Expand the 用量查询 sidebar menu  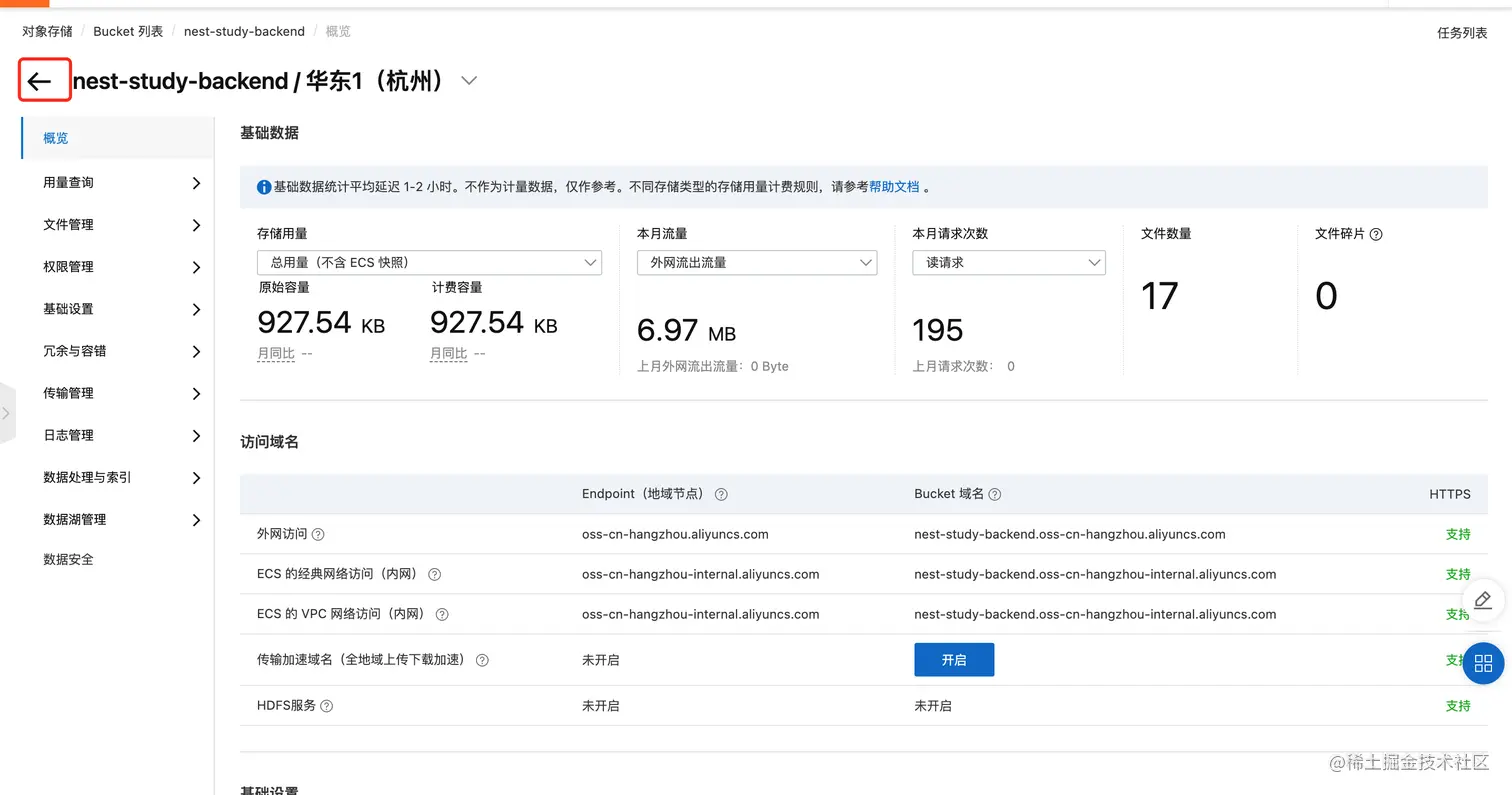point(118,183)
